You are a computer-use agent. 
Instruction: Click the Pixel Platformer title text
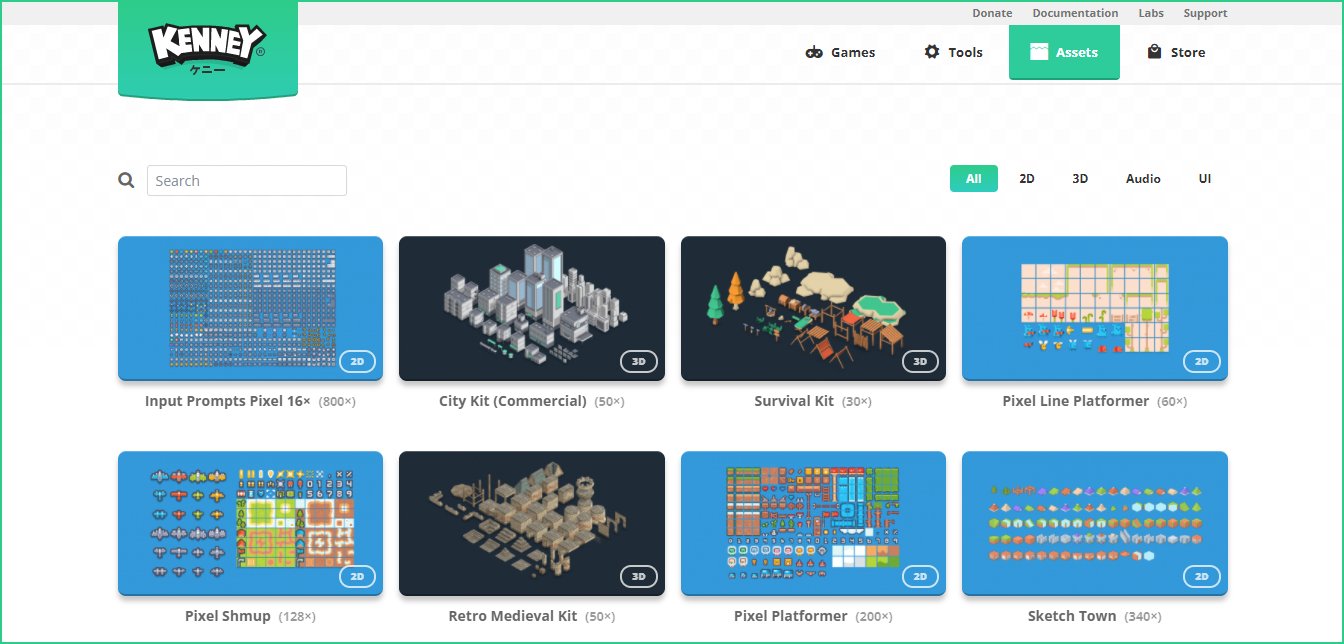click(791, 616)
